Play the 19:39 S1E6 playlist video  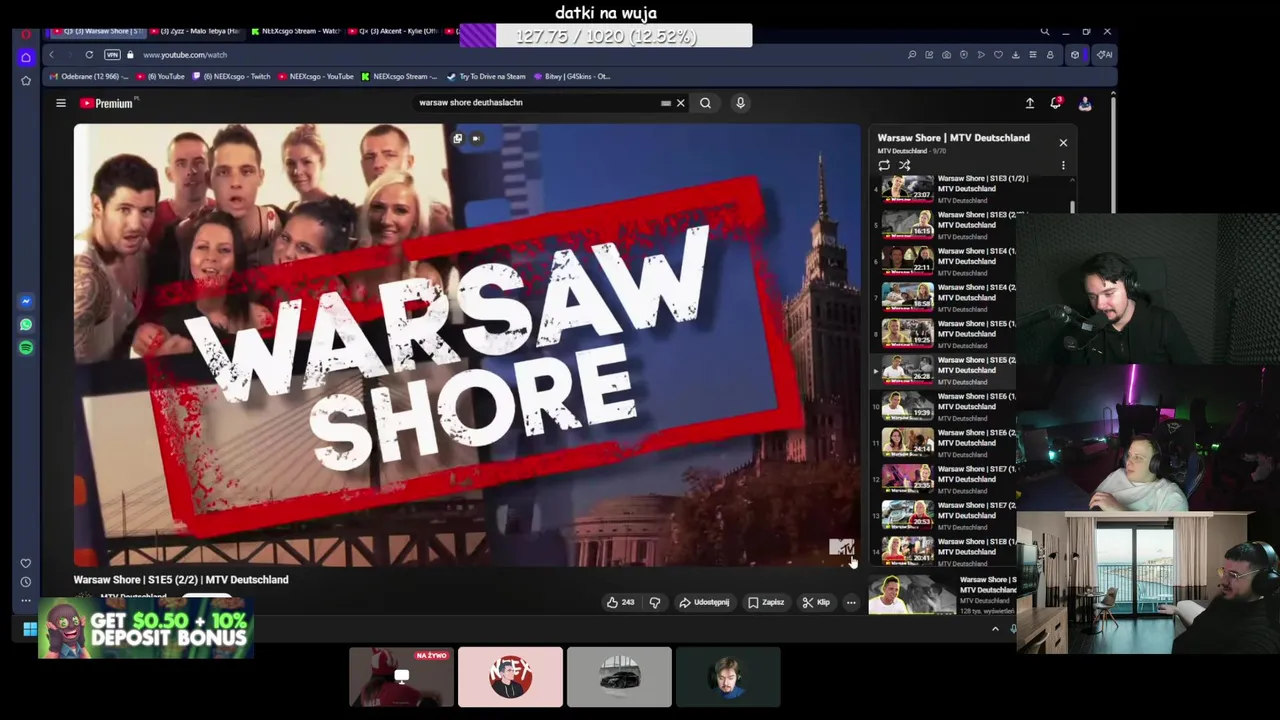945,406
